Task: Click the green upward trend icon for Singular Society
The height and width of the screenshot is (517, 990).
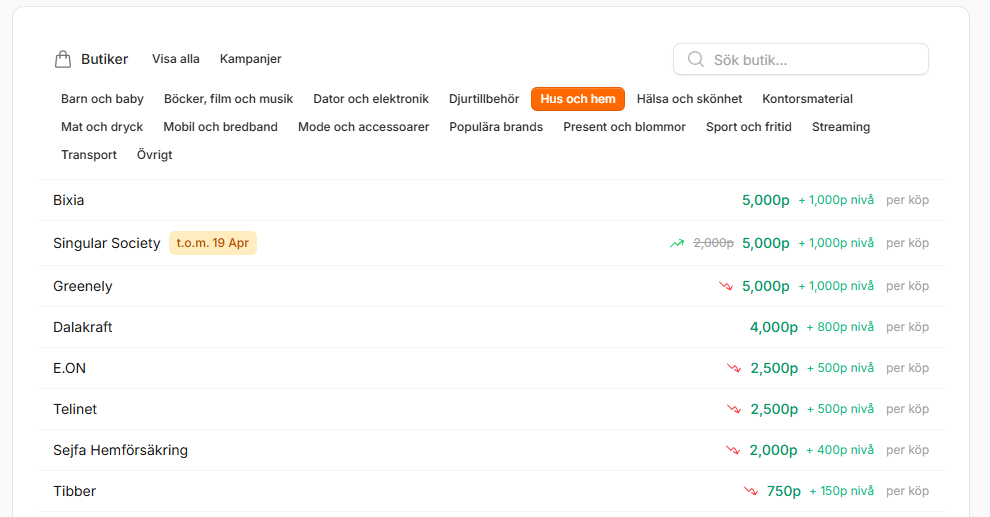Action: tap(677, 243)
